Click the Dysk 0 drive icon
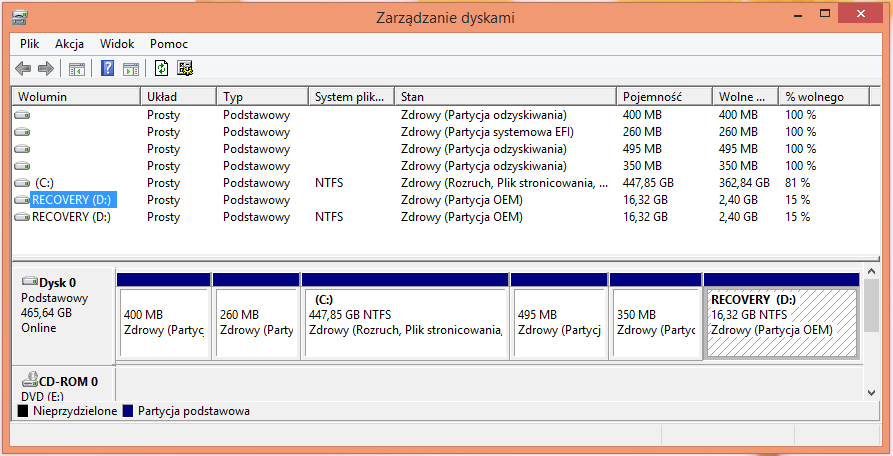Image resolution: width=893 pixels, height=456 pixels. (30, 281)
